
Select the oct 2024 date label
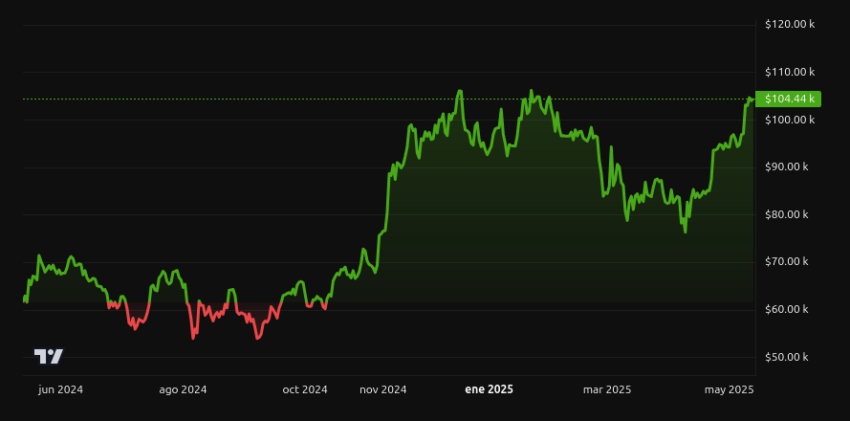pos(305,390)
